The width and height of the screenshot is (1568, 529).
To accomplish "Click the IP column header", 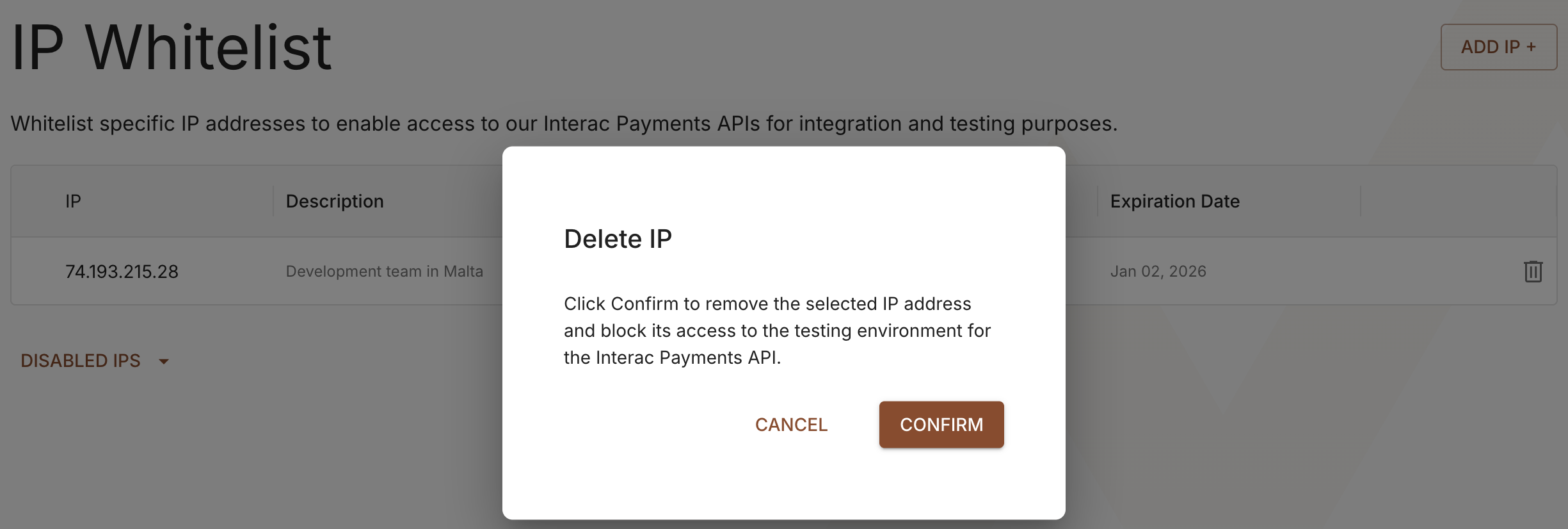I will [72, 201].
